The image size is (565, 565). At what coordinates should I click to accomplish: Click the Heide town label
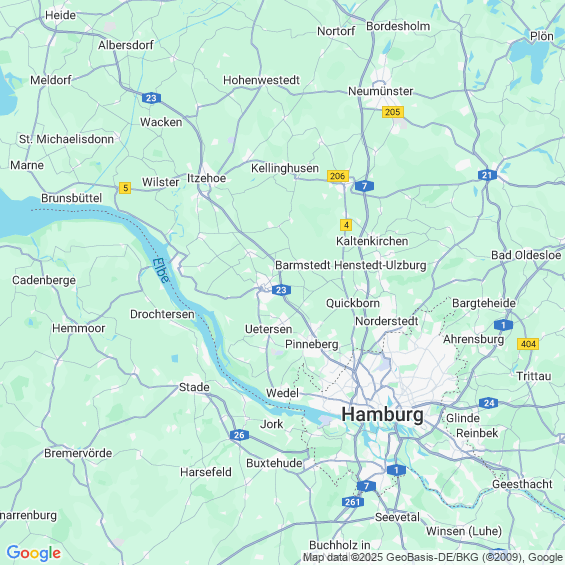tap(61, 15)
